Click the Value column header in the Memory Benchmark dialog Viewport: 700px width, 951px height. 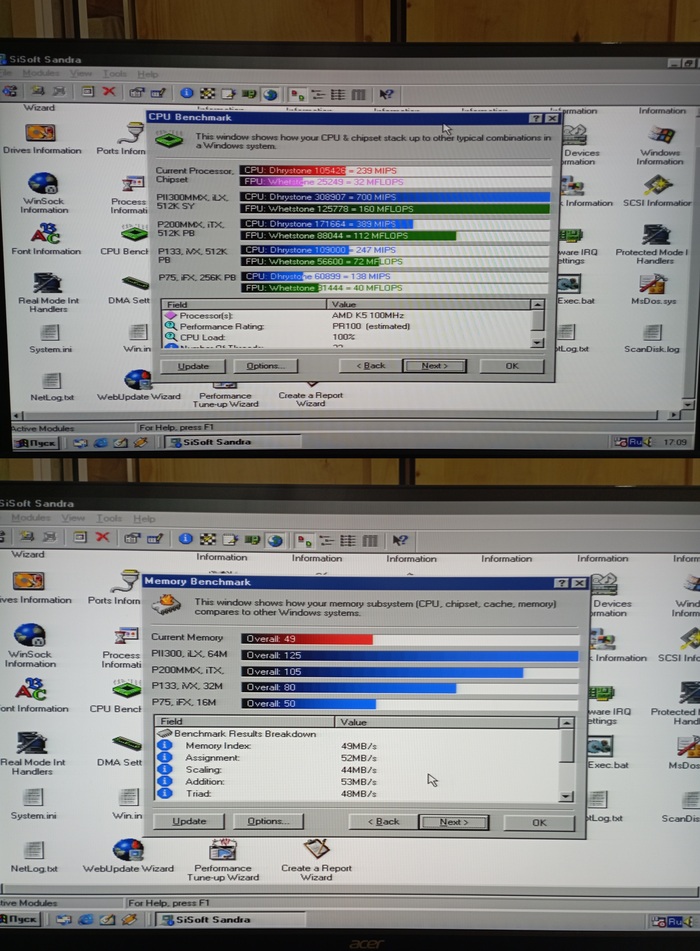[446, 722]
